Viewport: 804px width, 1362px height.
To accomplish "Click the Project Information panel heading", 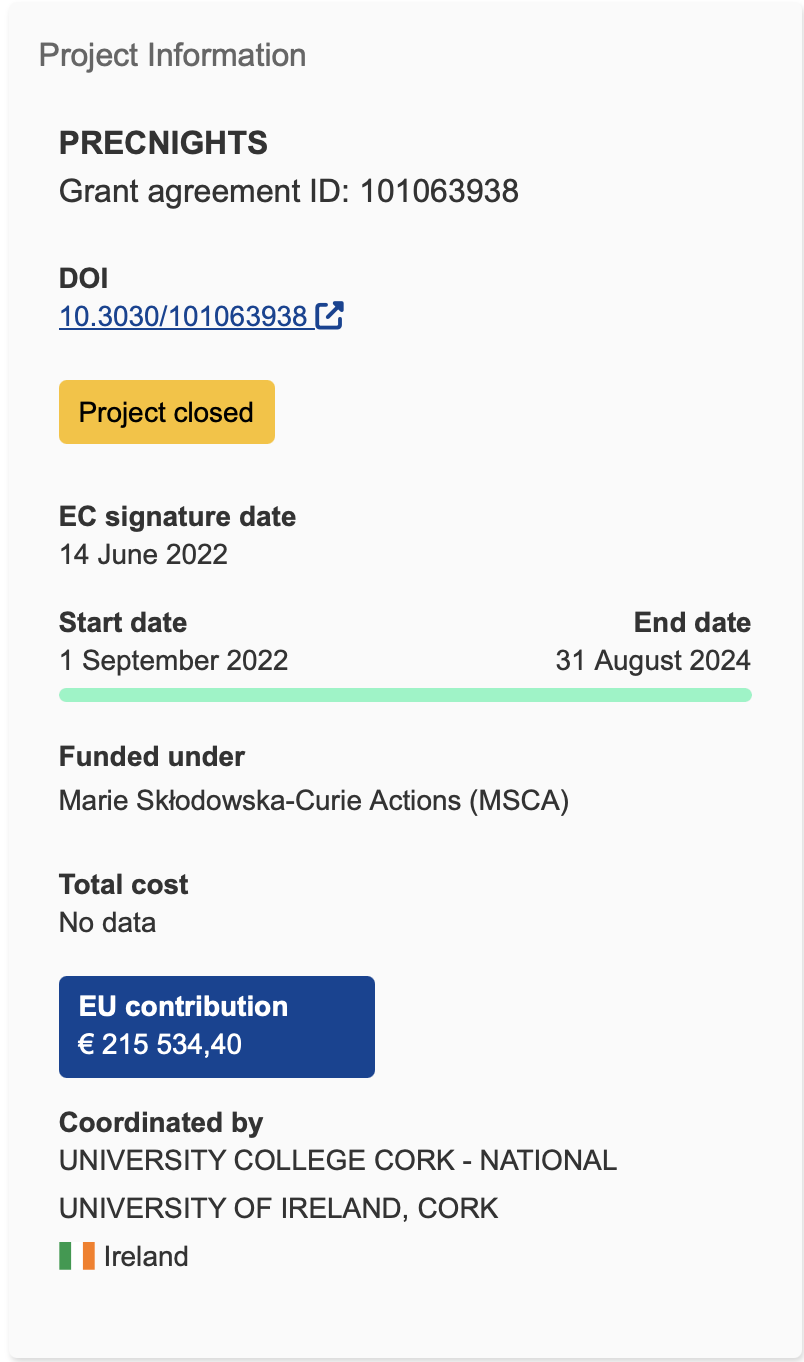I will click(x=172, y=55).
